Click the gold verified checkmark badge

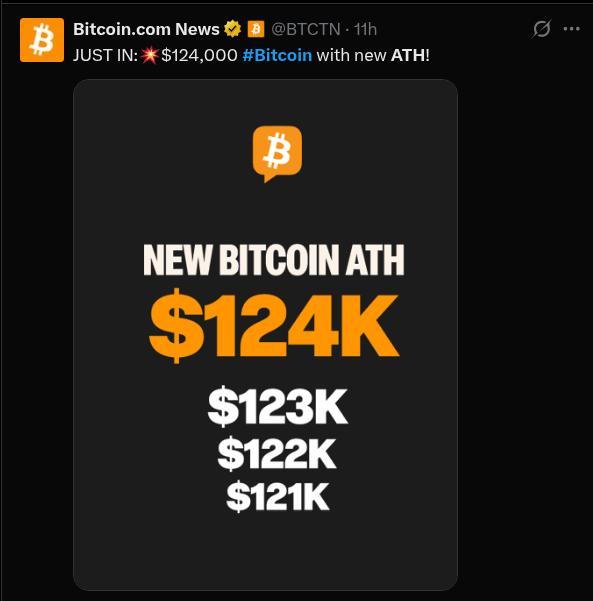233,29
